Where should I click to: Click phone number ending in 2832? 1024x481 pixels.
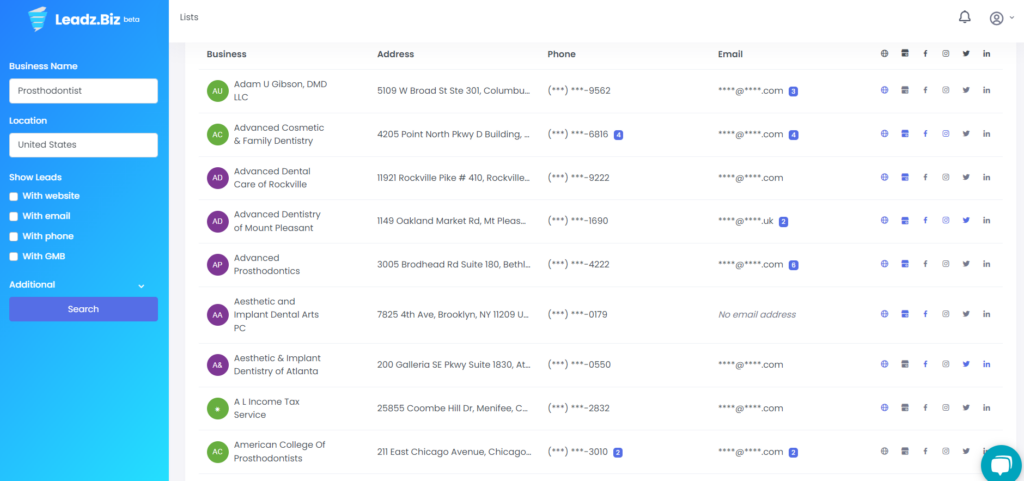coord(579,408)
